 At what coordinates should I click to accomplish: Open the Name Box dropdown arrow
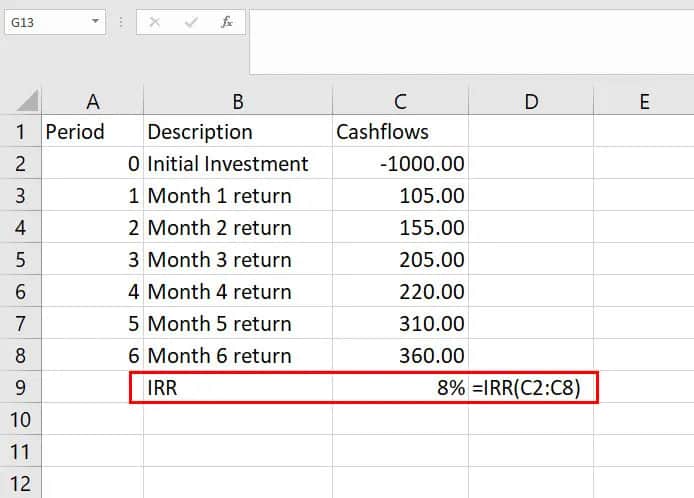pos(95,21)
